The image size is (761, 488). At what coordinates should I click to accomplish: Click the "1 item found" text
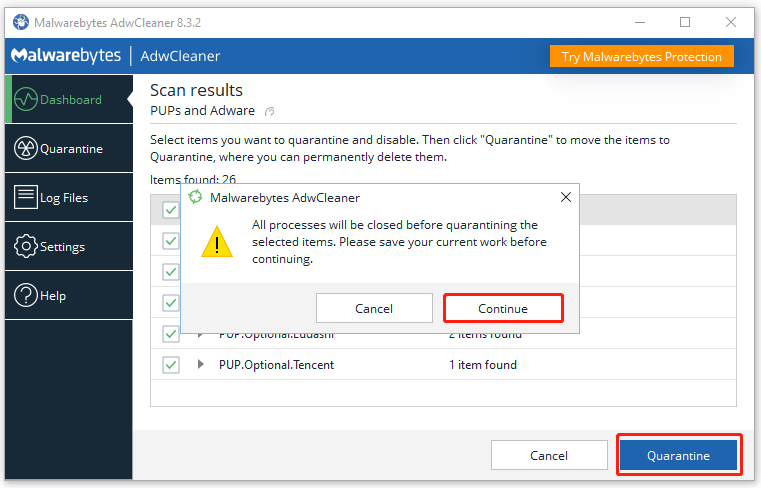[483, 365]
